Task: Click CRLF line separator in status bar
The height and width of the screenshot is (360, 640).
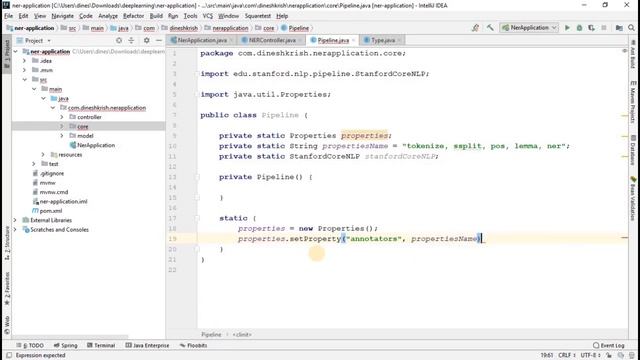Action: (x=566, y=356)
